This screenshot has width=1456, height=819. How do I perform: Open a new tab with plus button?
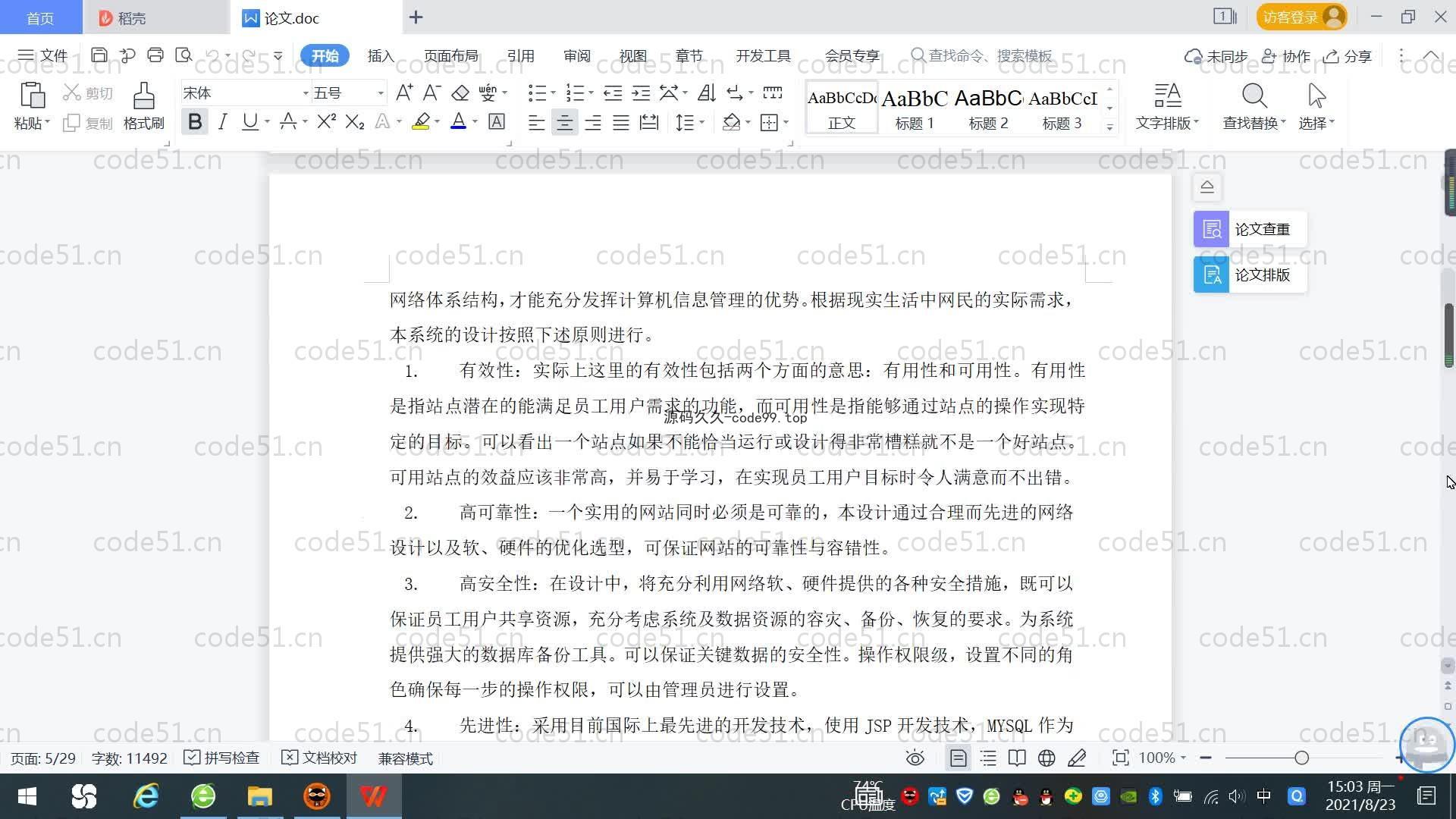pyautogui.click(x=416, y=17)
